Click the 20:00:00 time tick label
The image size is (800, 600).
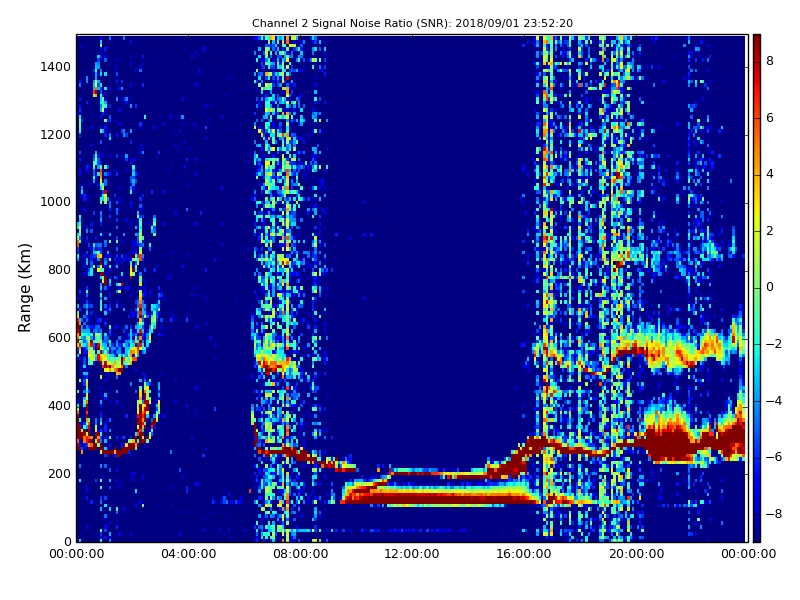(637, 554)
